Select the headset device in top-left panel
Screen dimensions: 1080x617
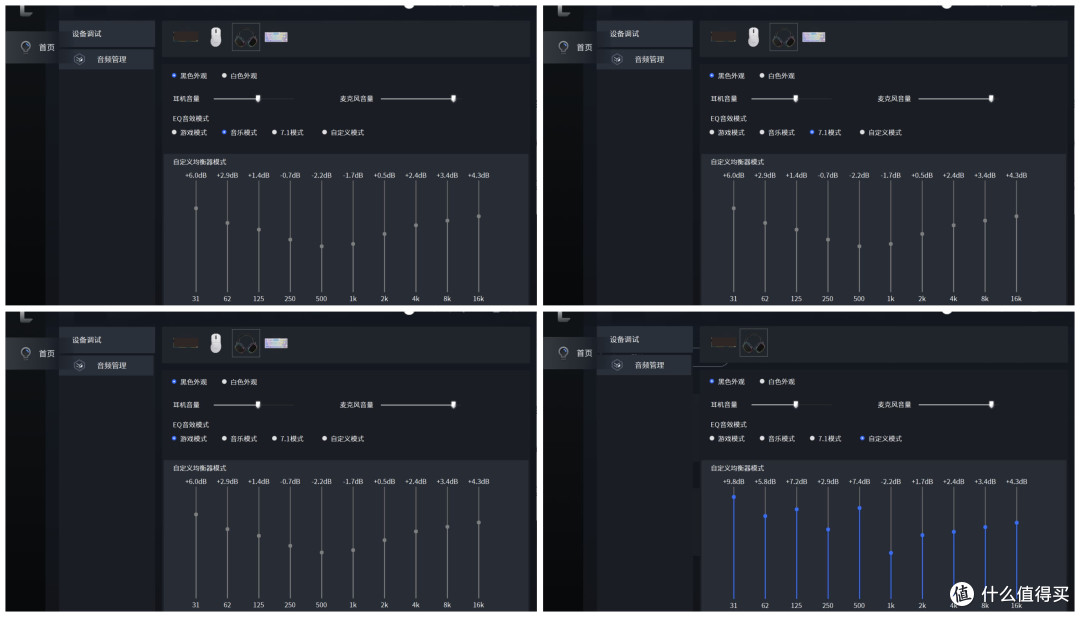tap(246, 37)
